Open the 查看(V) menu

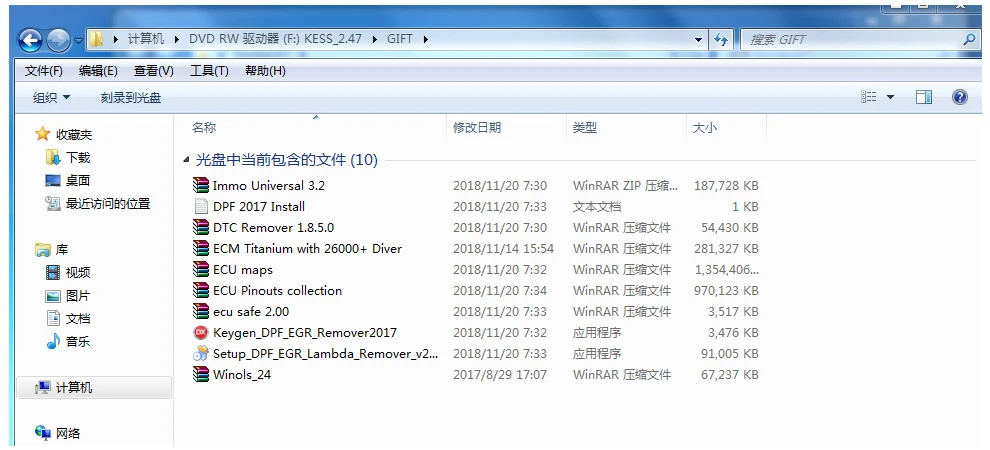pos(153,71)
